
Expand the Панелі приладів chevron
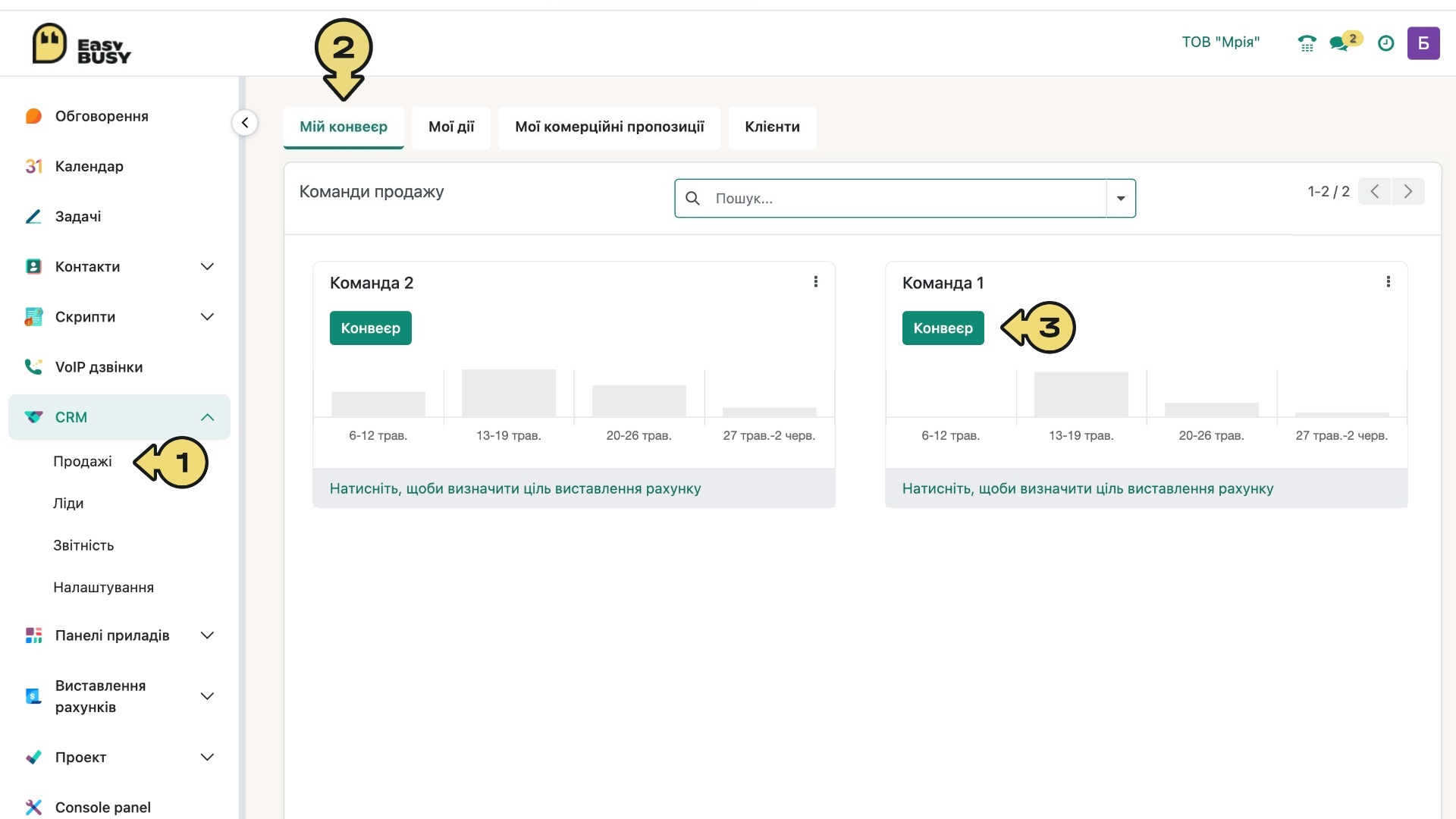[x=207, y=635]
